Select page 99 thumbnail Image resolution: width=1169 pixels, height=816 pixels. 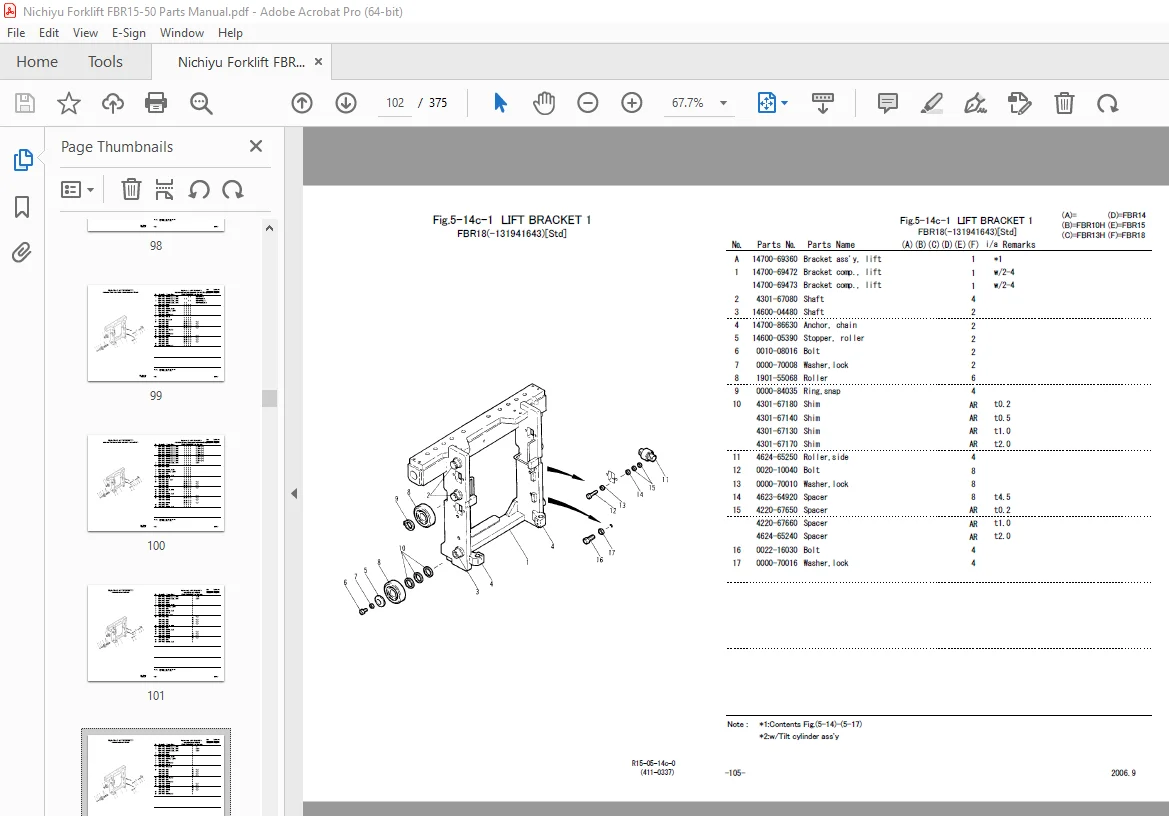point(156,333)
